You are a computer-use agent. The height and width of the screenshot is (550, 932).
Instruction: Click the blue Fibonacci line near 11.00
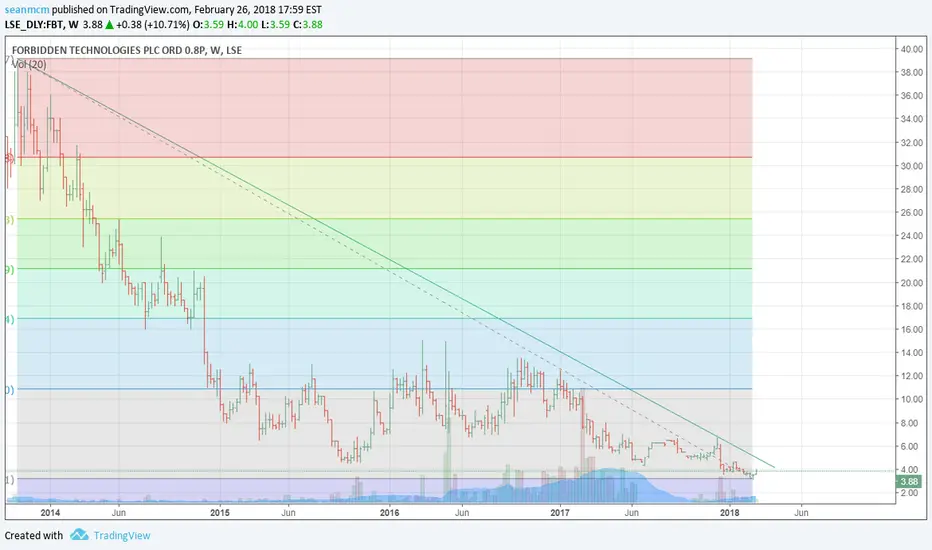pyautogui.click(x=385, y=389)
